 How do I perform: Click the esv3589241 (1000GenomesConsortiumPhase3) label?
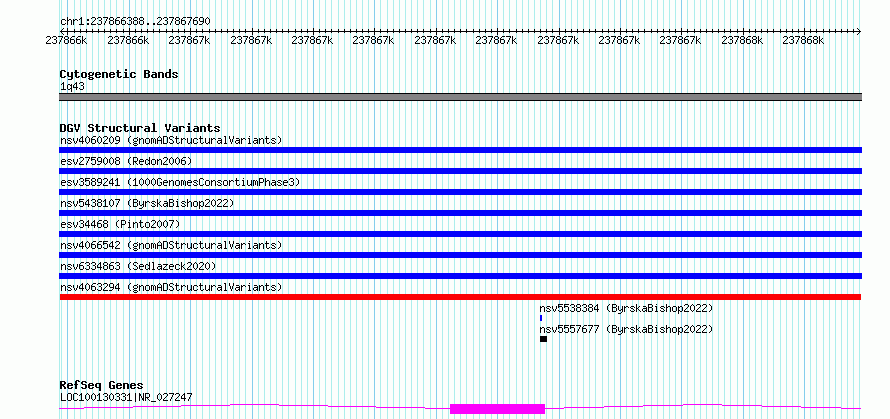180,182
